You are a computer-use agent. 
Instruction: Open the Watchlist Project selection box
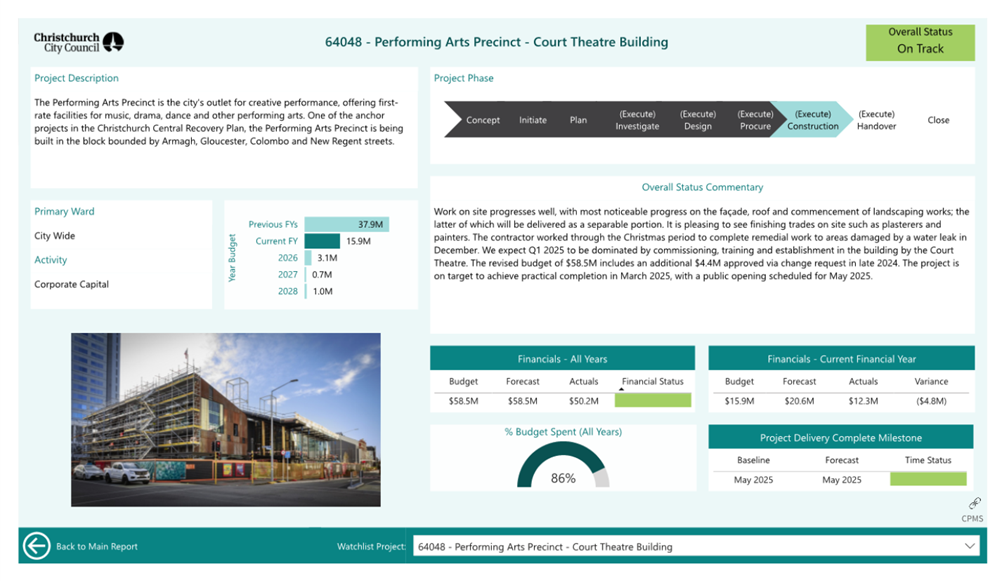click(x=690, y=547)
